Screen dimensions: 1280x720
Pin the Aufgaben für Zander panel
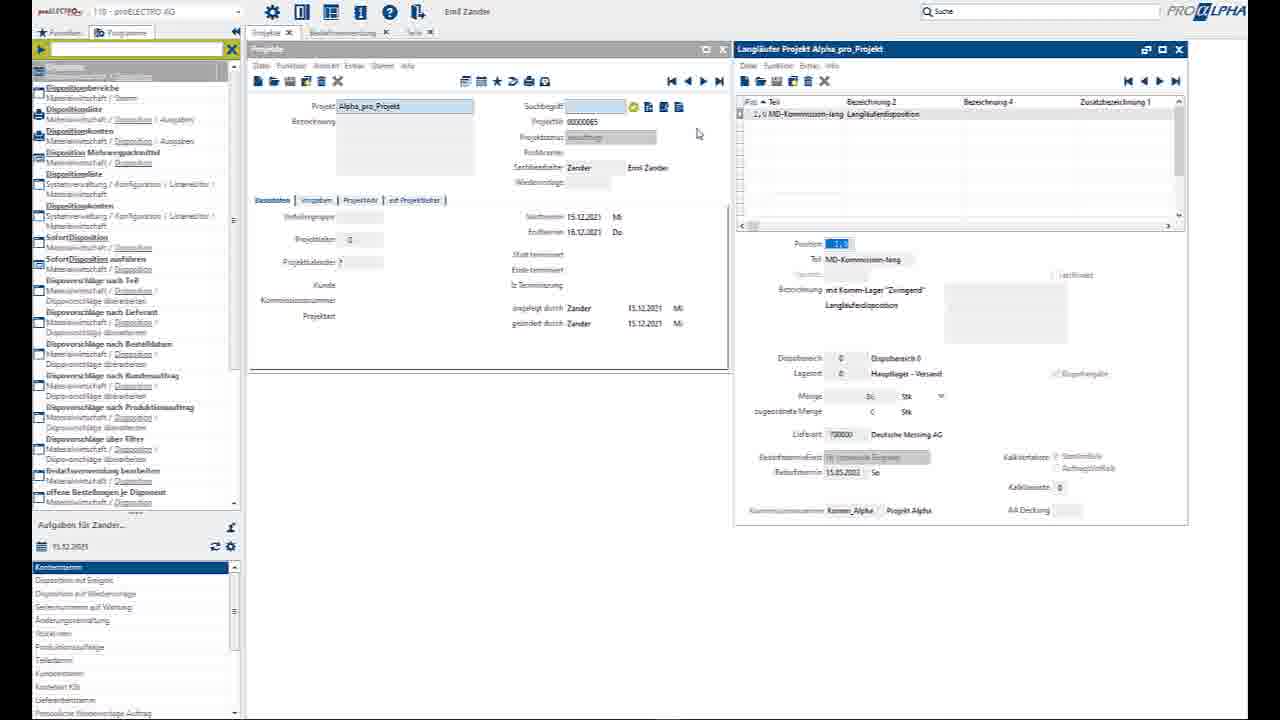pyautogui.click(x=231, y=527)
